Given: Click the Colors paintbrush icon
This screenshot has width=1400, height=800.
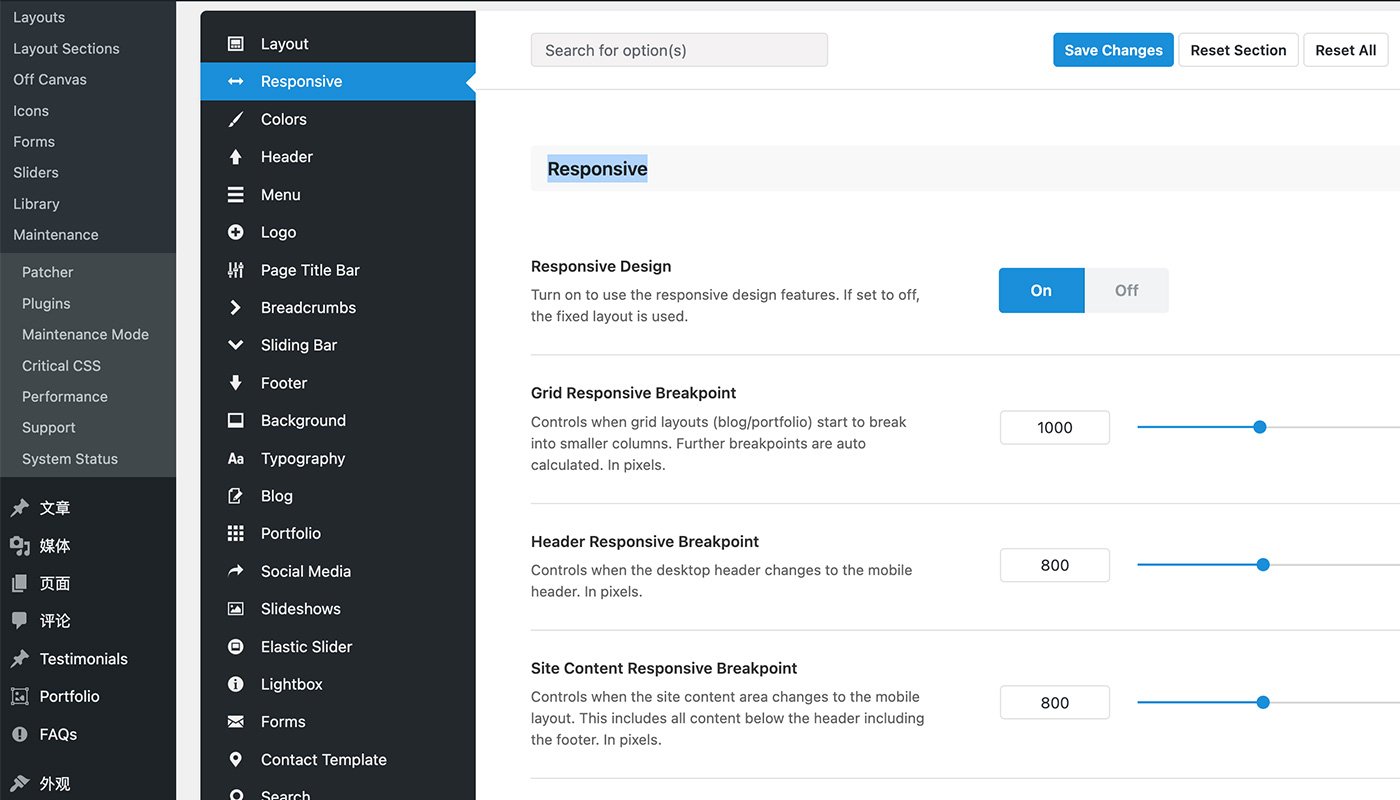Looking at the screenshot, I should click(236, 119).
